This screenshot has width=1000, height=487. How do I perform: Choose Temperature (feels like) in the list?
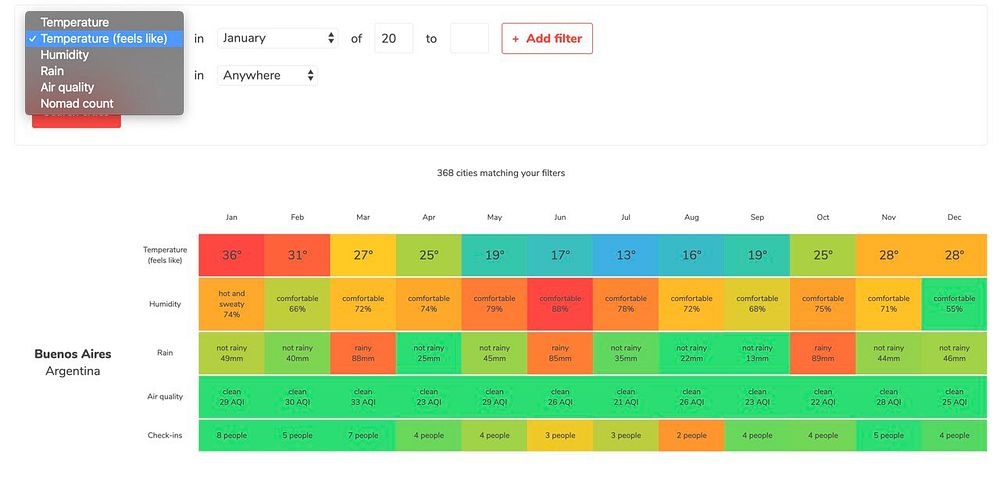105,39
